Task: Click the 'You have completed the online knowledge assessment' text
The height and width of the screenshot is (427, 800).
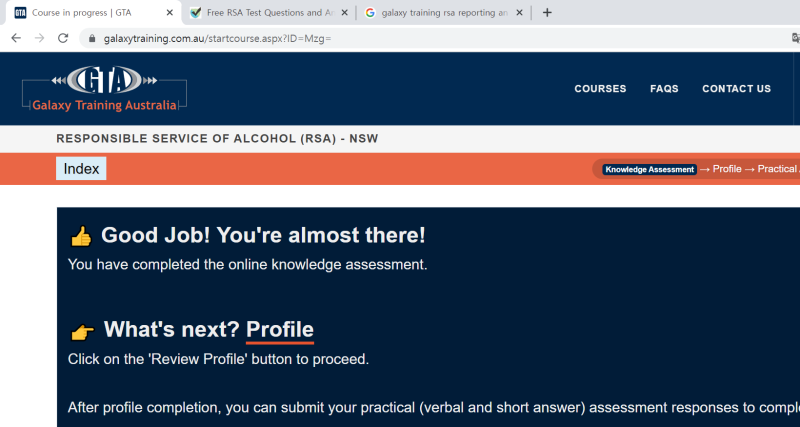Action: click(247, 265)
